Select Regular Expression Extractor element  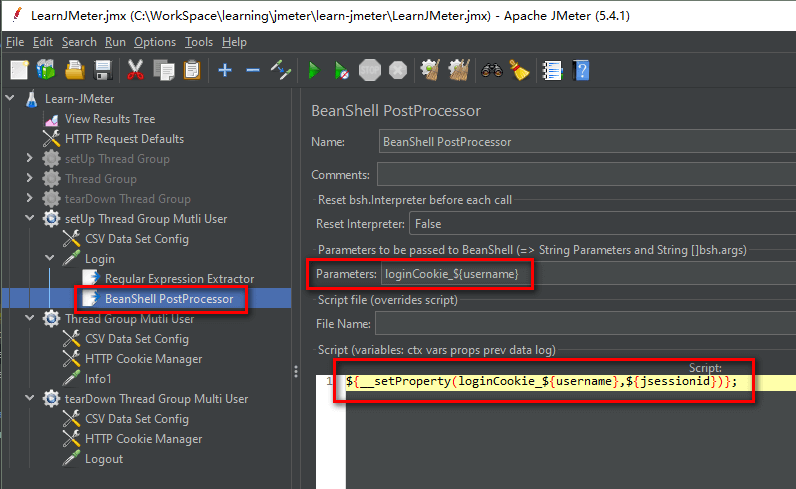click(179, 279)
